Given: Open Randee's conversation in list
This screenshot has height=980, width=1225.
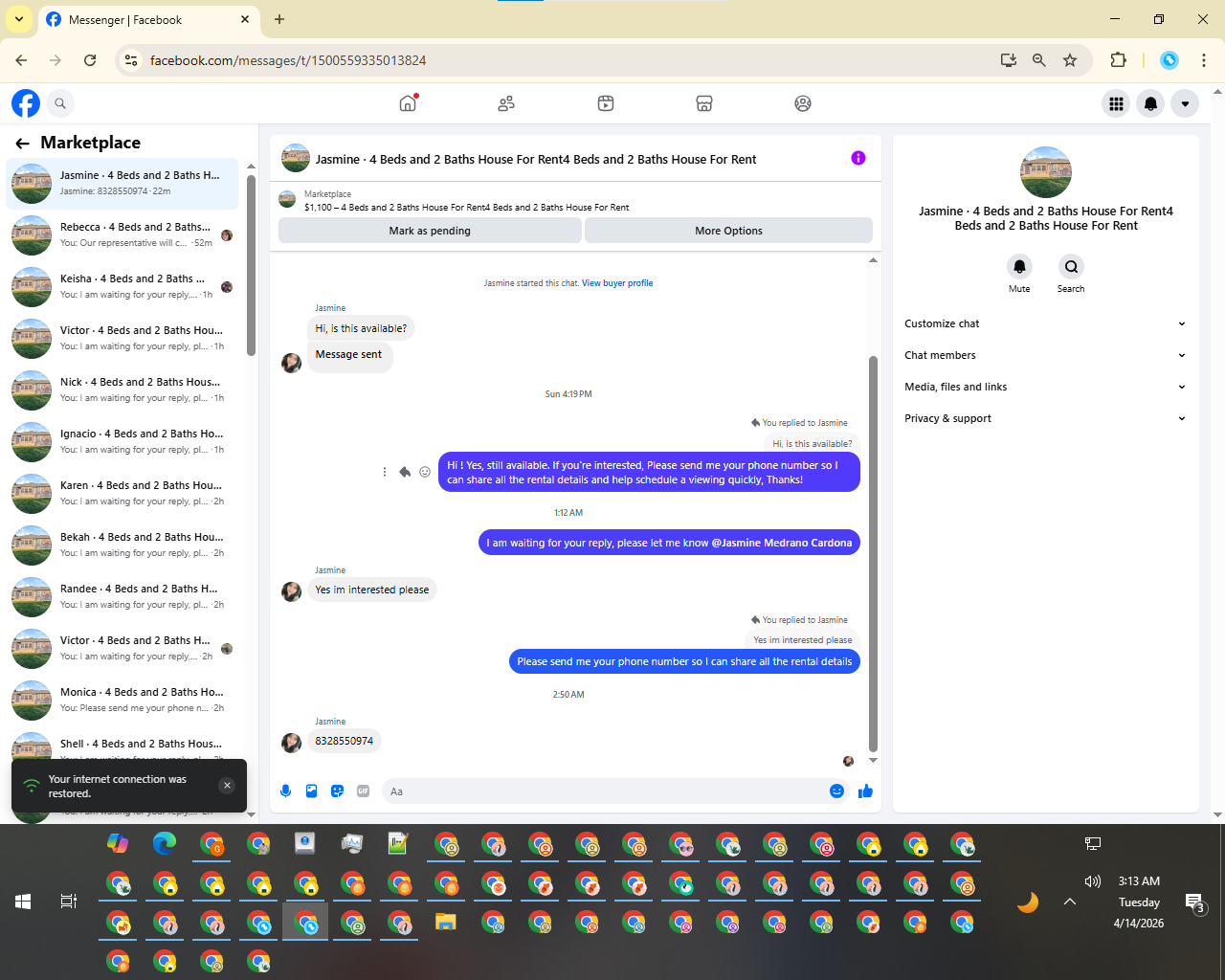Looking at the screenshot, I should click(122, 596).
